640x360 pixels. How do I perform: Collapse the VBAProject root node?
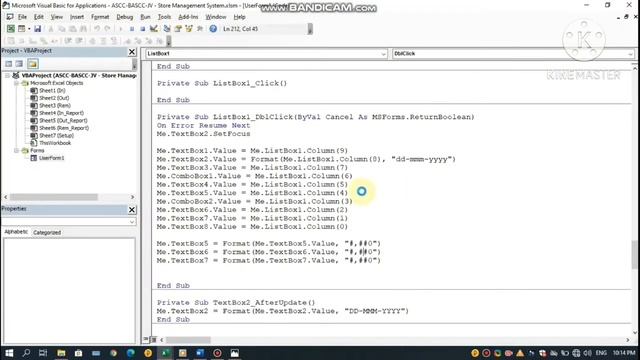[x=7, y=76]
